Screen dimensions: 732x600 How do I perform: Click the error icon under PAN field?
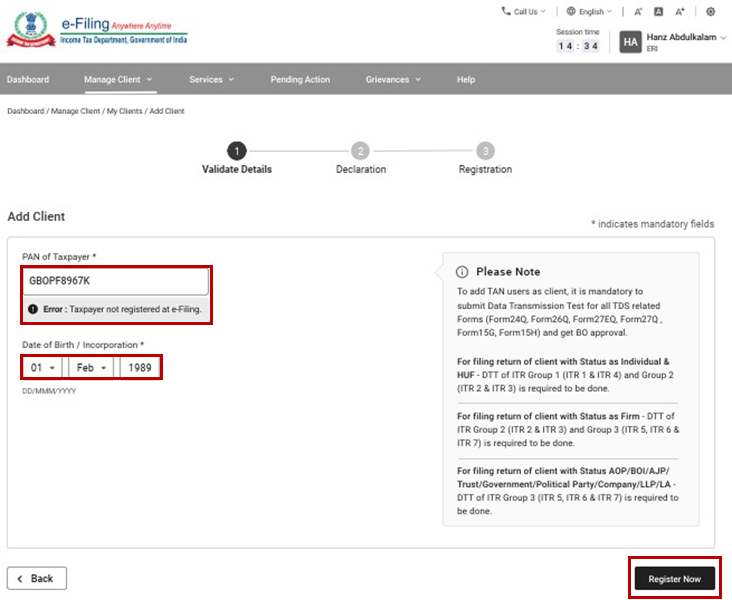tap(33, 310)
